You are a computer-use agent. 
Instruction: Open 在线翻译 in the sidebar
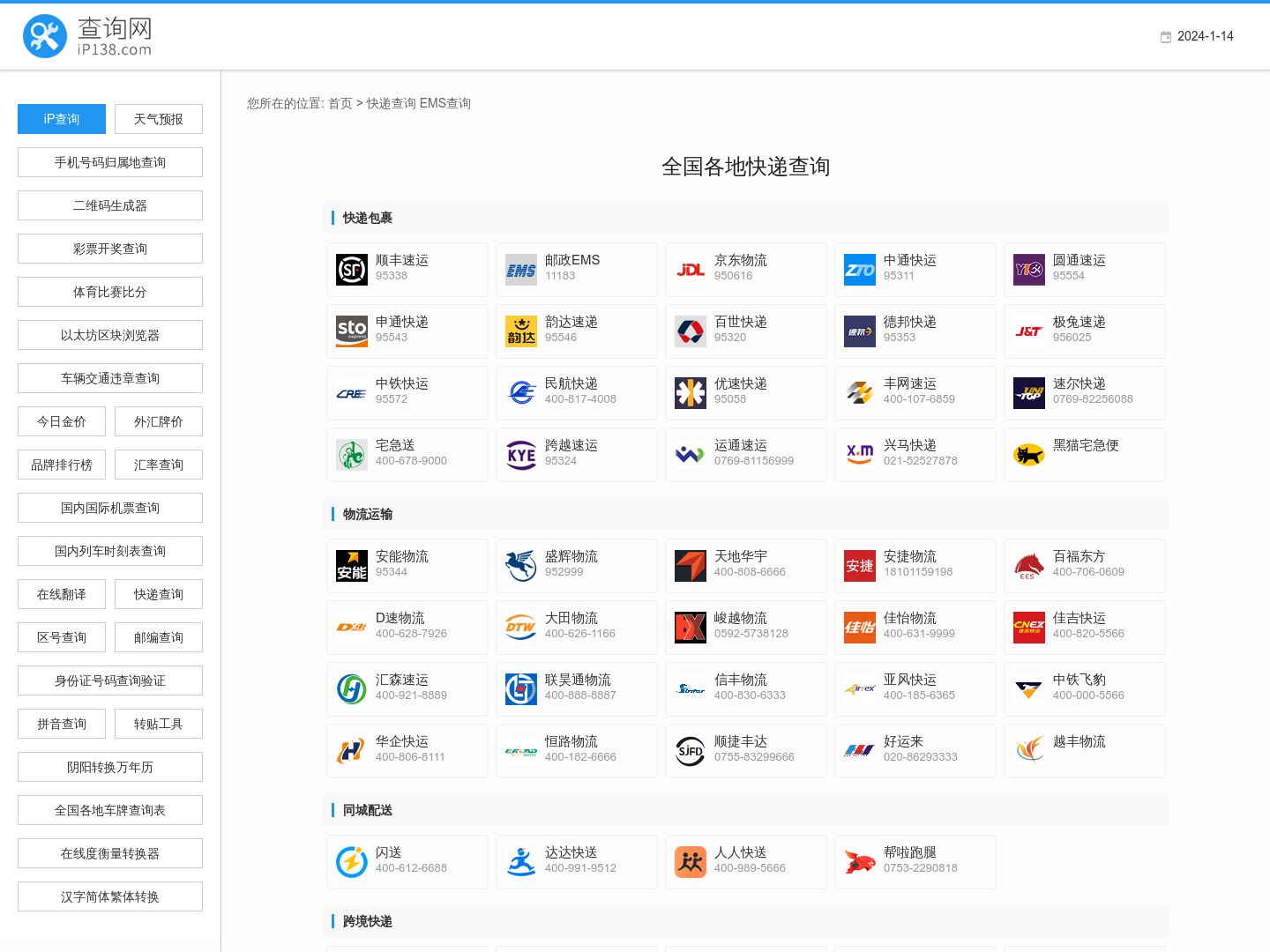point(62,594)
